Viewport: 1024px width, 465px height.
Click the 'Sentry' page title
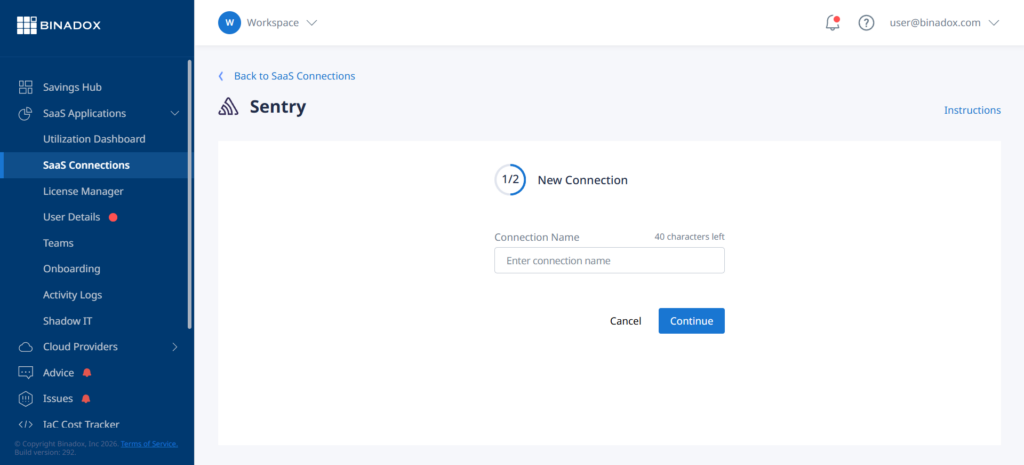pos(278,107)
